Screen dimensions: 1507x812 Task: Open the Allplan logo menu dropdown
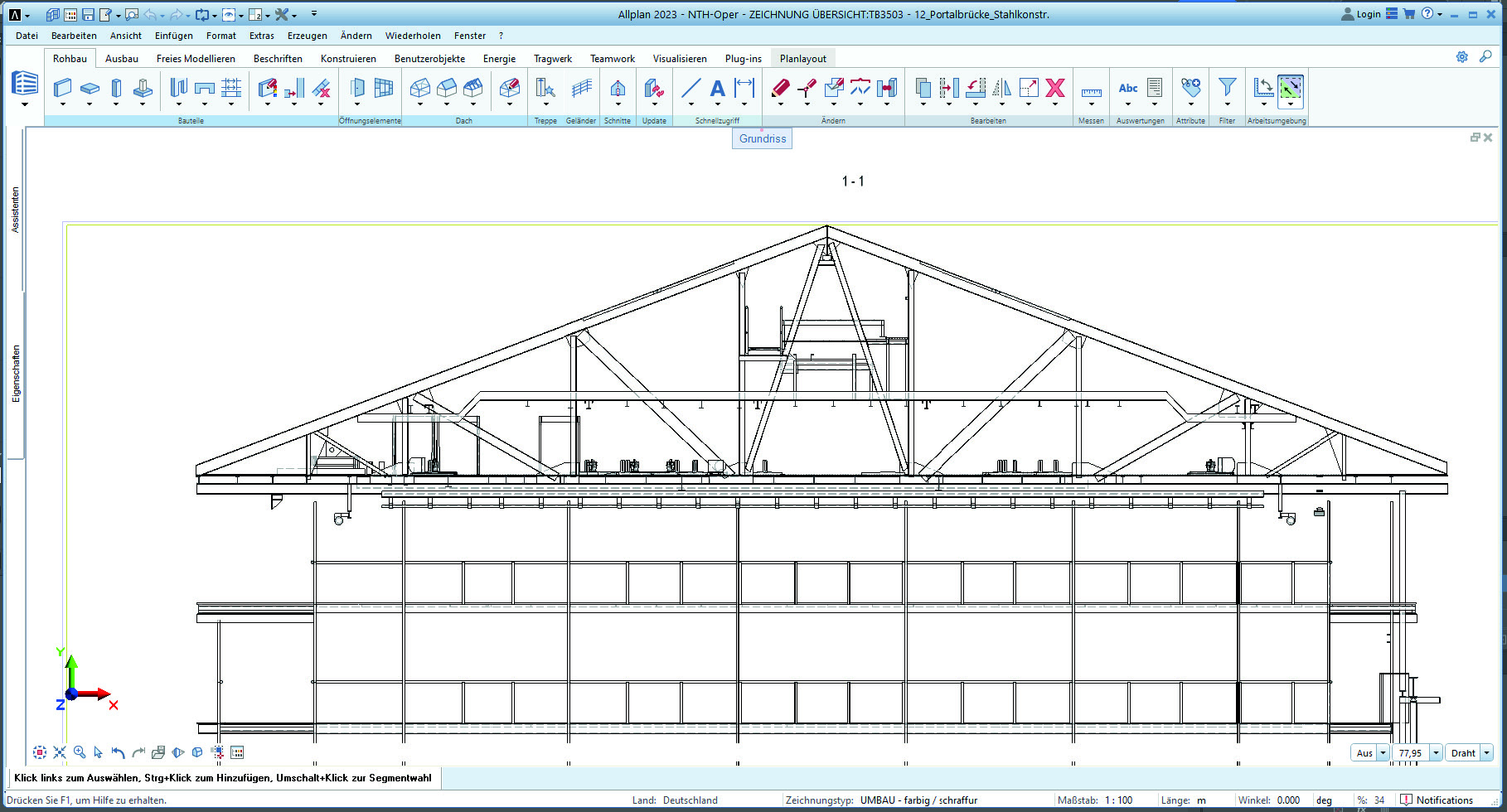(27, 15)
